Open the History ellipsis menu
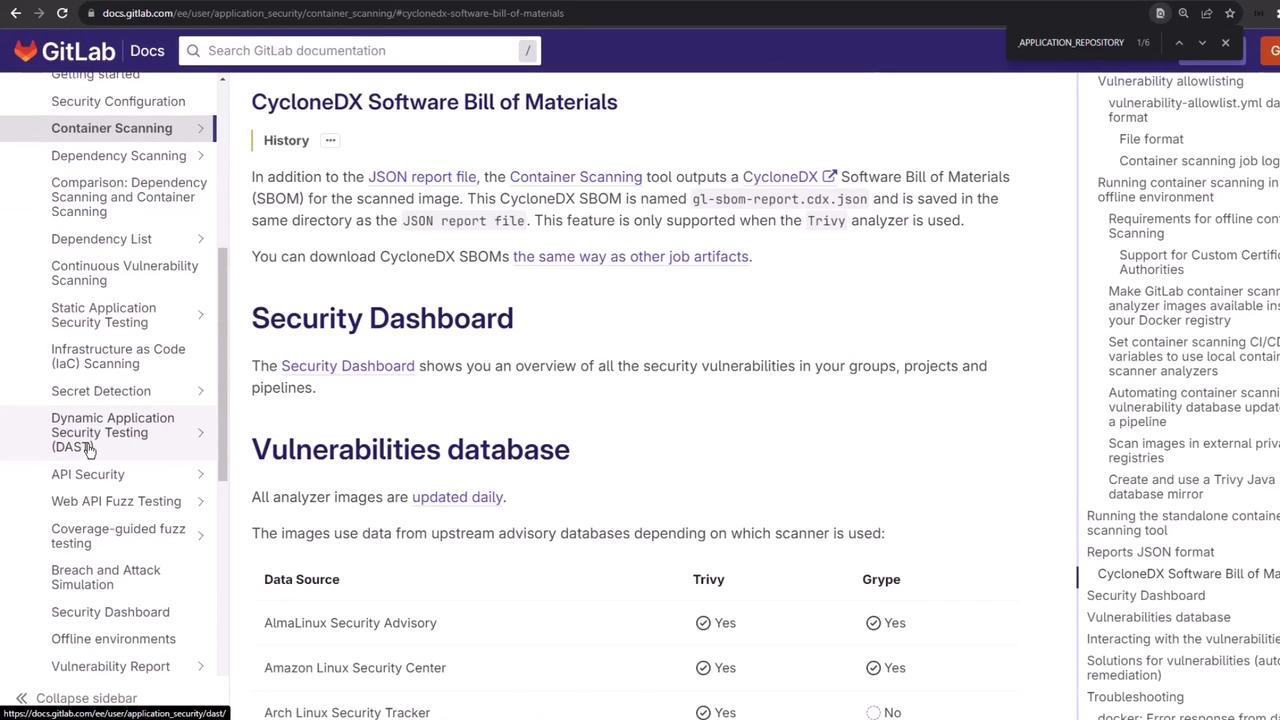Viewport: 1280px width, 720px height. pos(330,140)
